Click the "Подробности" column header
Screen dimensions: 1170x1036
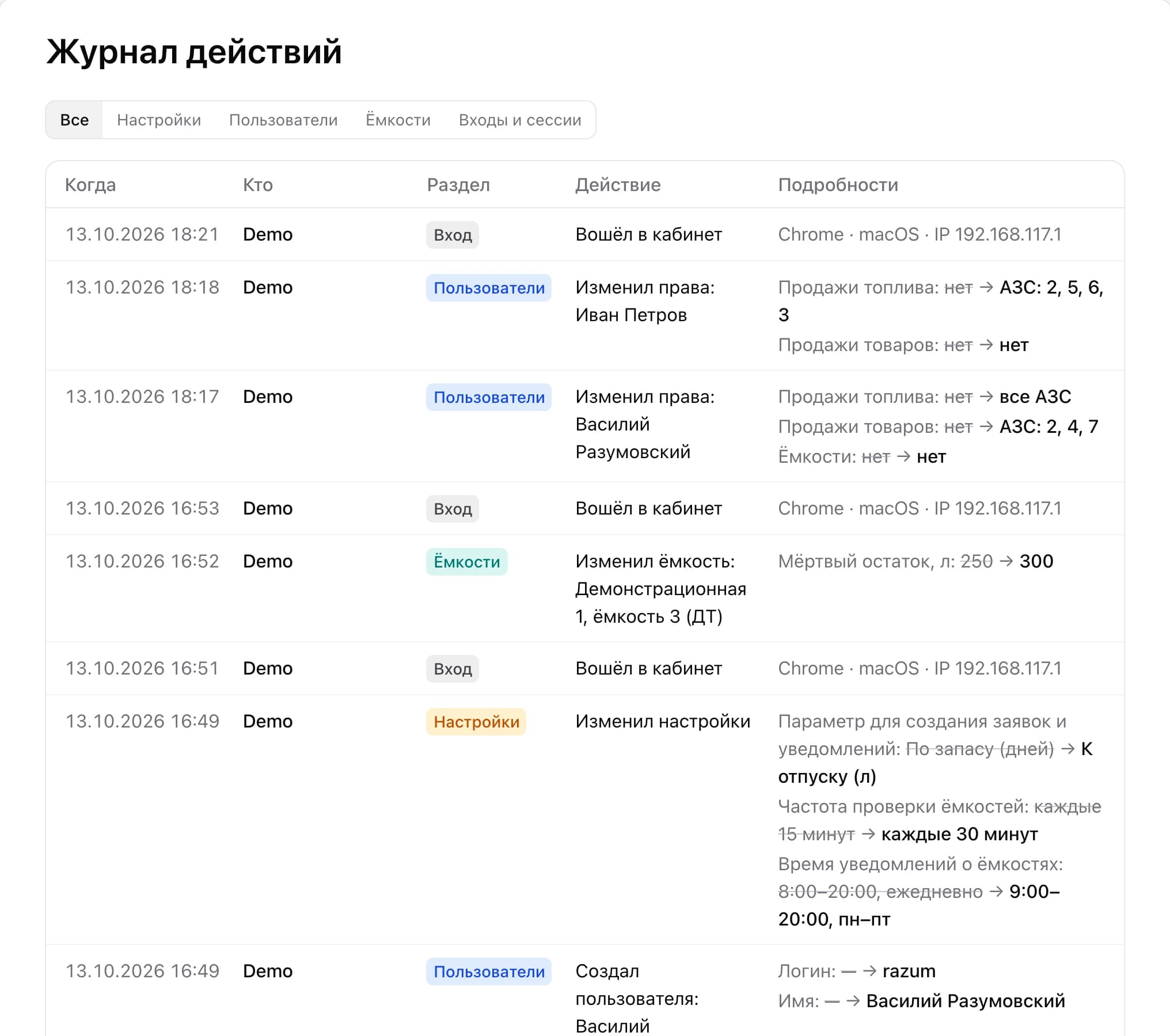click(838, 185)
